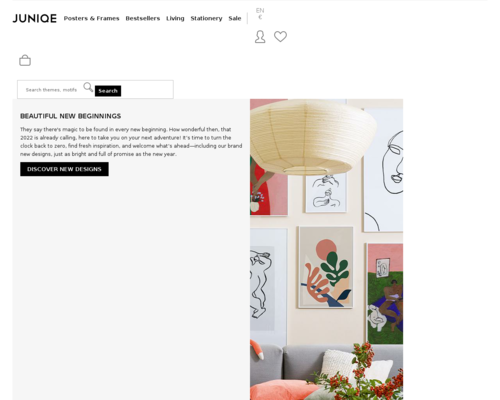Click the abstract leaf poster

(x=326, y=267)
